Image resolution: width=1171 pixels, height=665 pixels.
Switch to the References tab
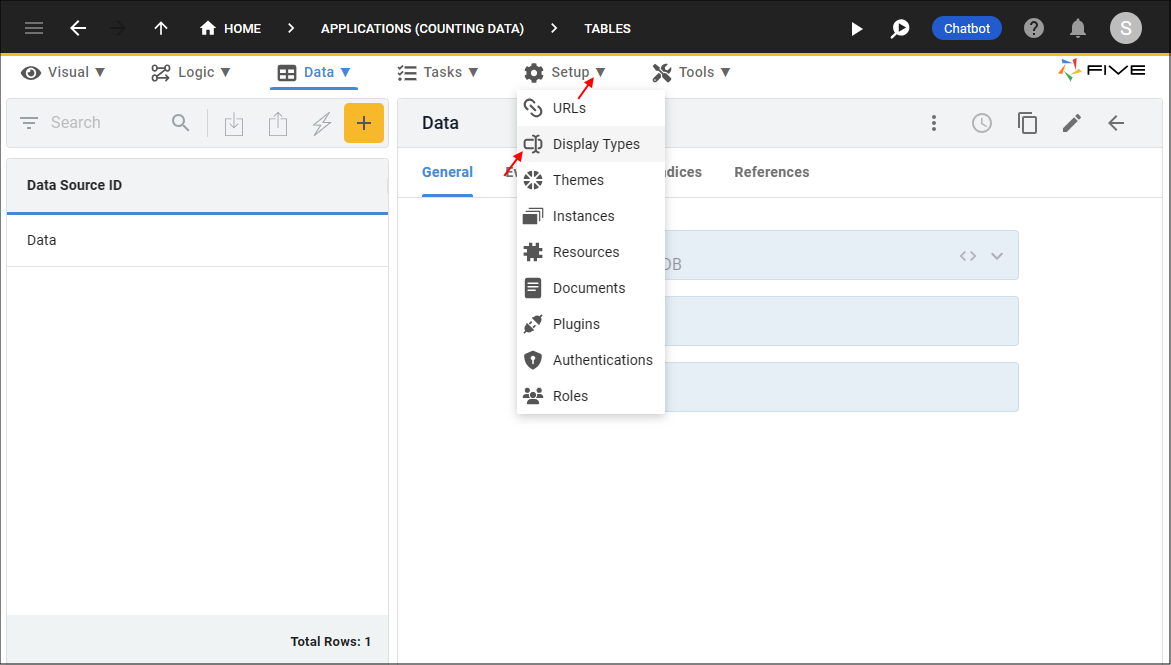[x=771, y=172]
